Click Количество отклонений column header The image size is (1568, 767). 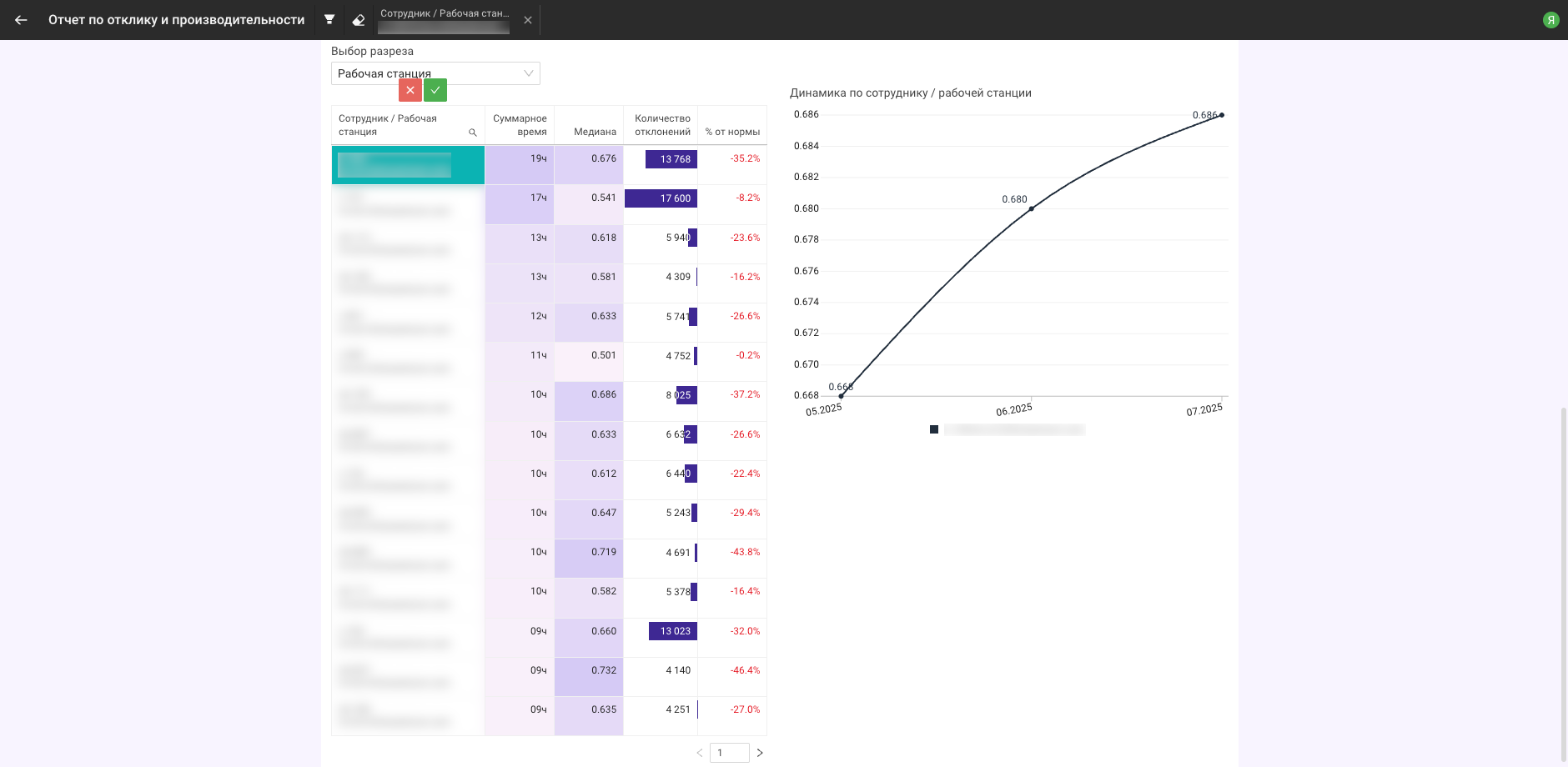(x=662, y=125)
